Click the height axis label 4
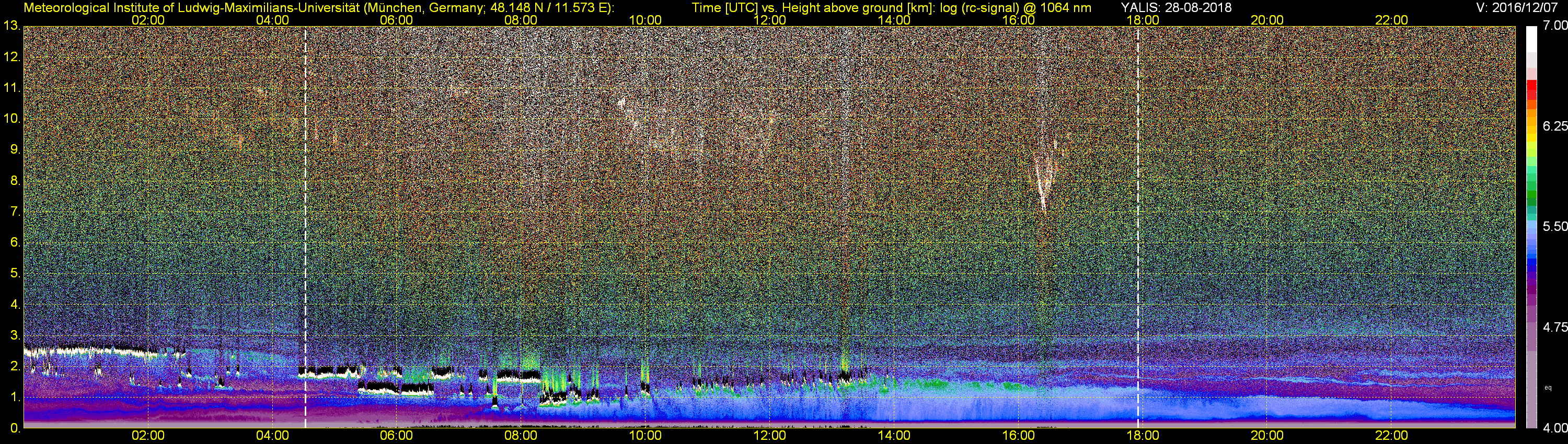The height and width of the screenshot is (444, 1568). [x=15, y=304]
